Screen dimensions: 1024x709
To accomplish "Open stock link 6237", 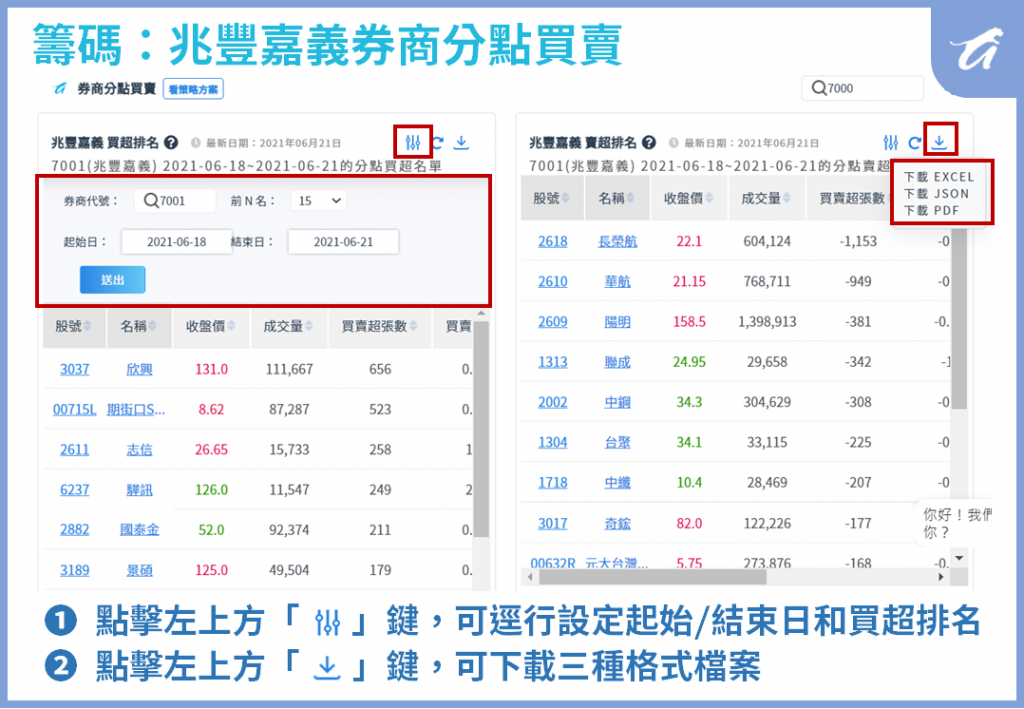I will (x=74, y=490).
